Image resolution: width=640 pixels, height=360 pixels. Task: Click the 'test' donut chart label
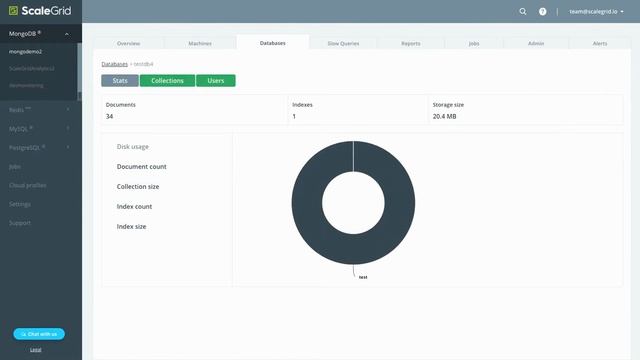coord(363,277)
